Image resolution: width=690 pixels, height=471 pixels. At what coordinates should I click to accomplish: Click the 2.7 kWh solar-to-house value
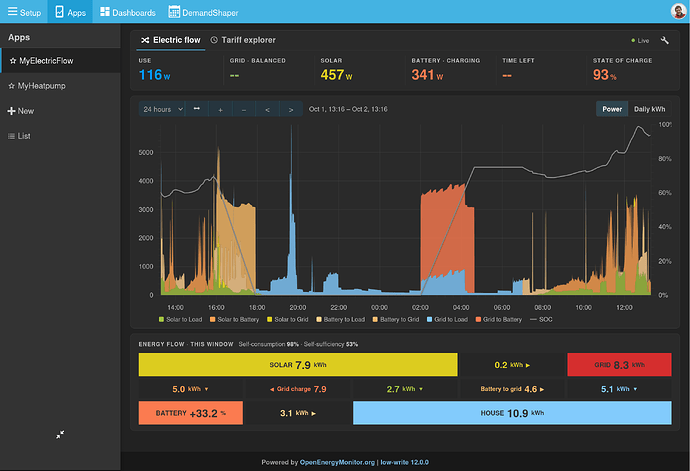pos(404,389)
